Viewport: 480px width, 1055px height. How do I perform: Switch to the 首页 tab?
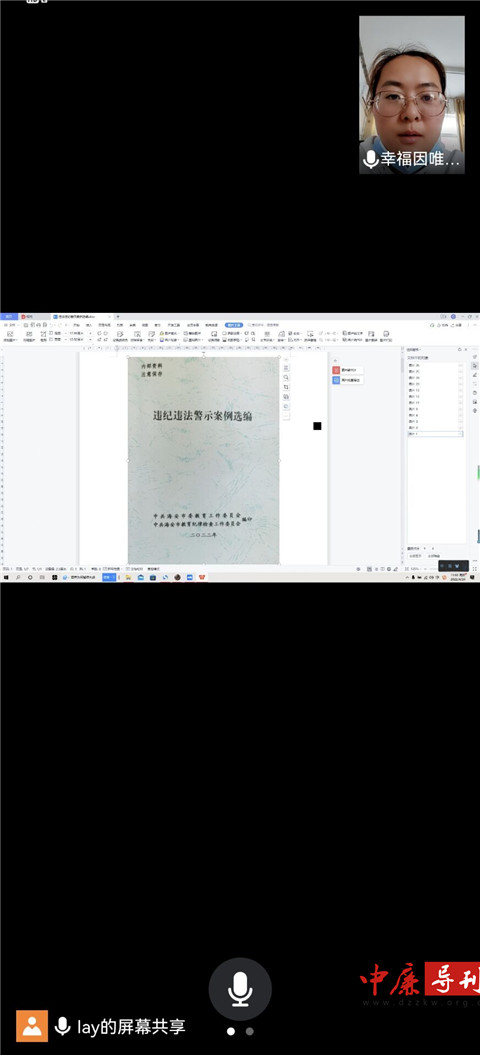pyautogui.click(x=9, y=316)
